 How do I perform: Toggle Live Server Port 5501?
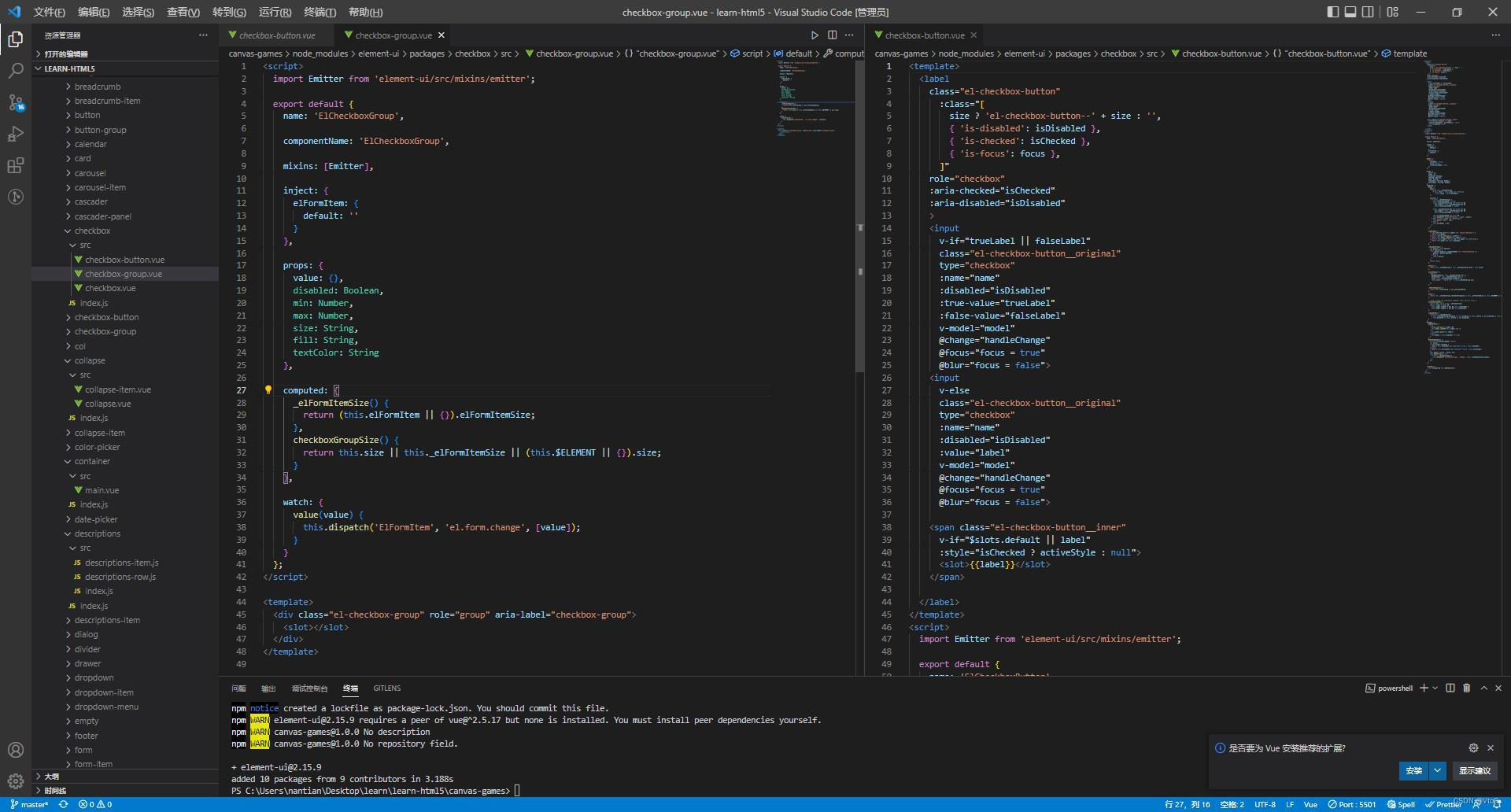[x=1352, y=804]
